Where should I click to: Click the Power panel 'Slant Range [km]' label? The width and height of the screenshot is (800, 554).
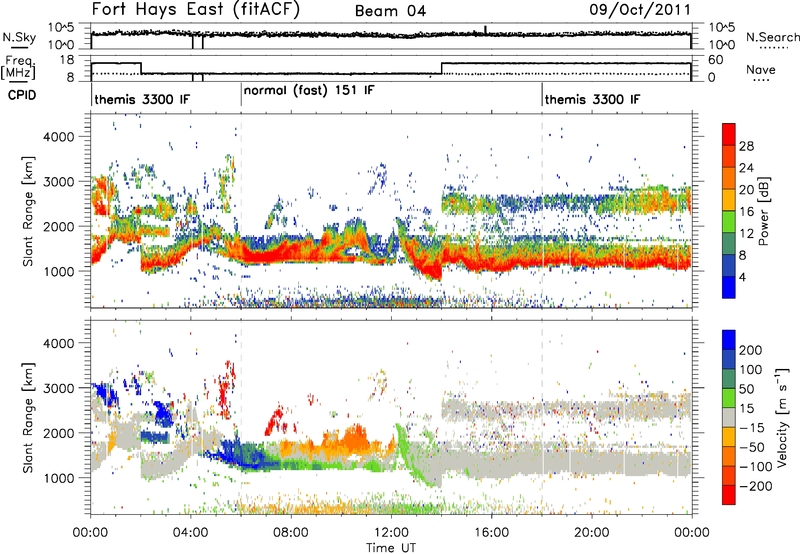coord(28,211)
